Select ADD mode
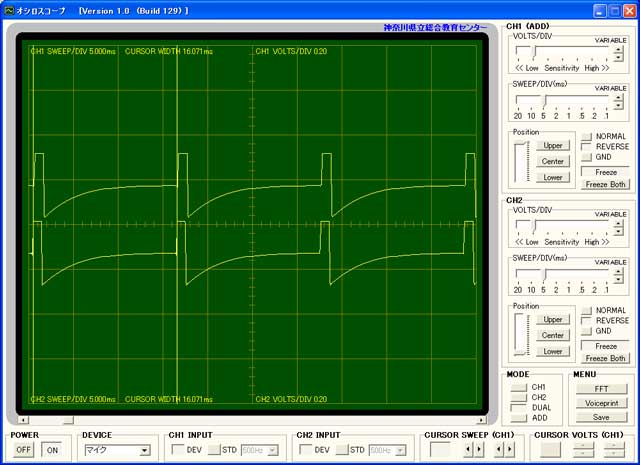This screenshot has height=465, width=640. [519, 418]
